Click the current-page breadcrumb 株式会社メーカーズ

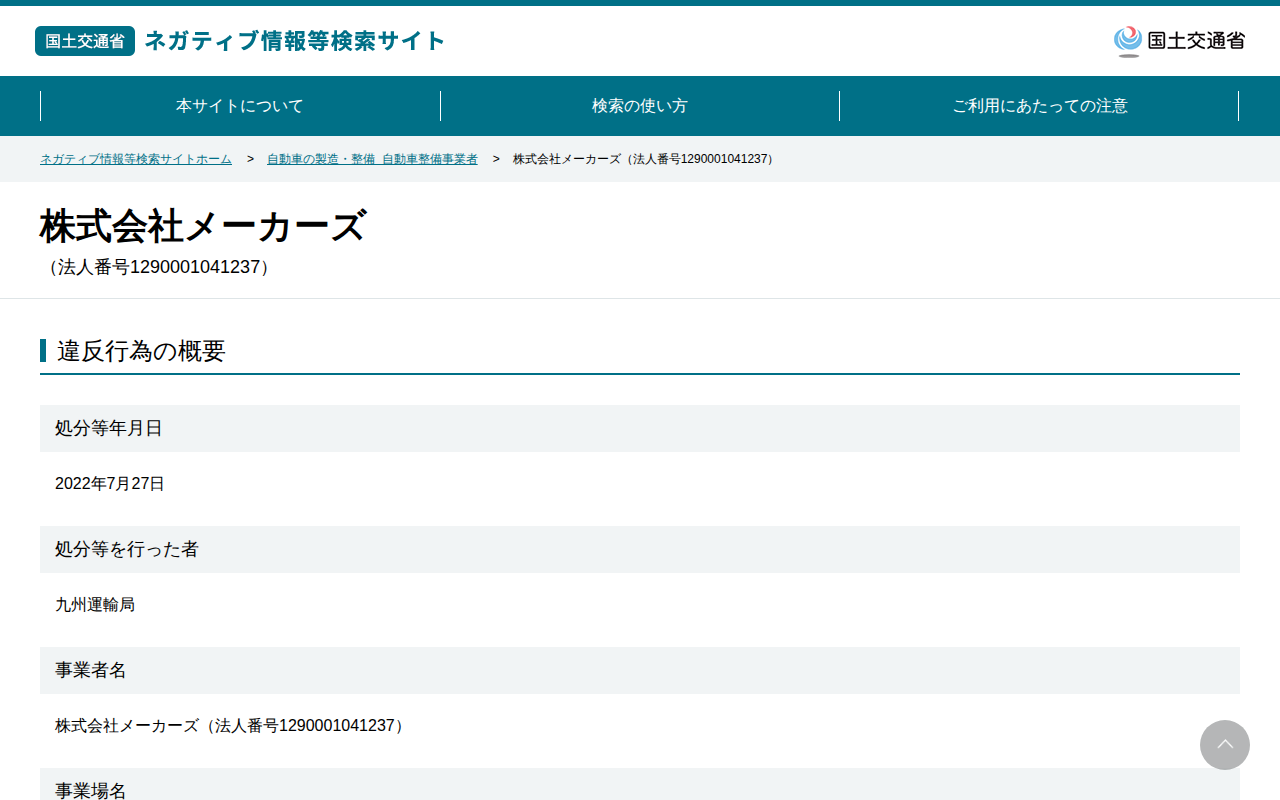645,159
